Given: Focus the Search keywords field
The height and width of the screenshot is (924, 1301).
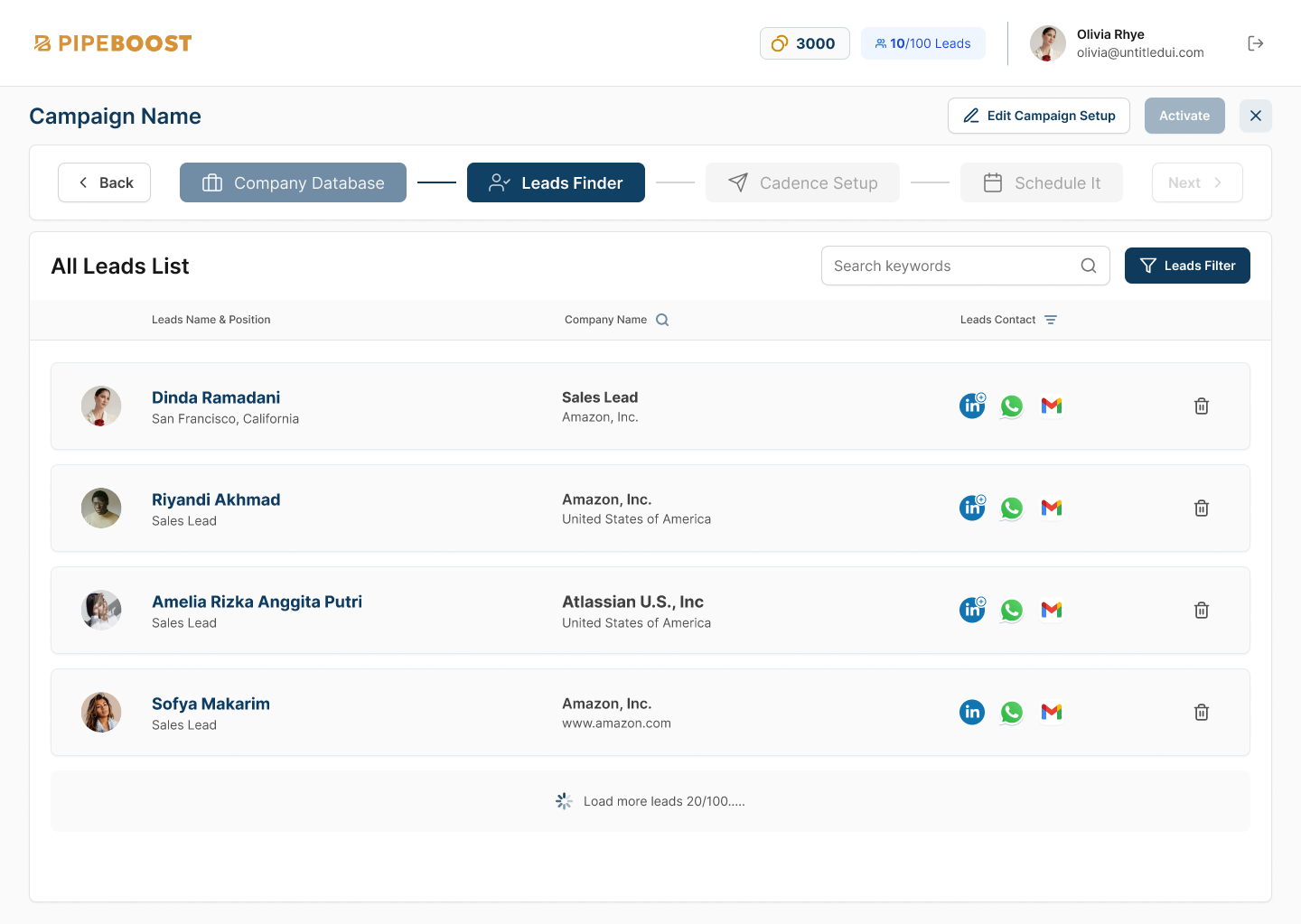Looking at the screenshot, I should pyautogui.click(x=965, y=266).
